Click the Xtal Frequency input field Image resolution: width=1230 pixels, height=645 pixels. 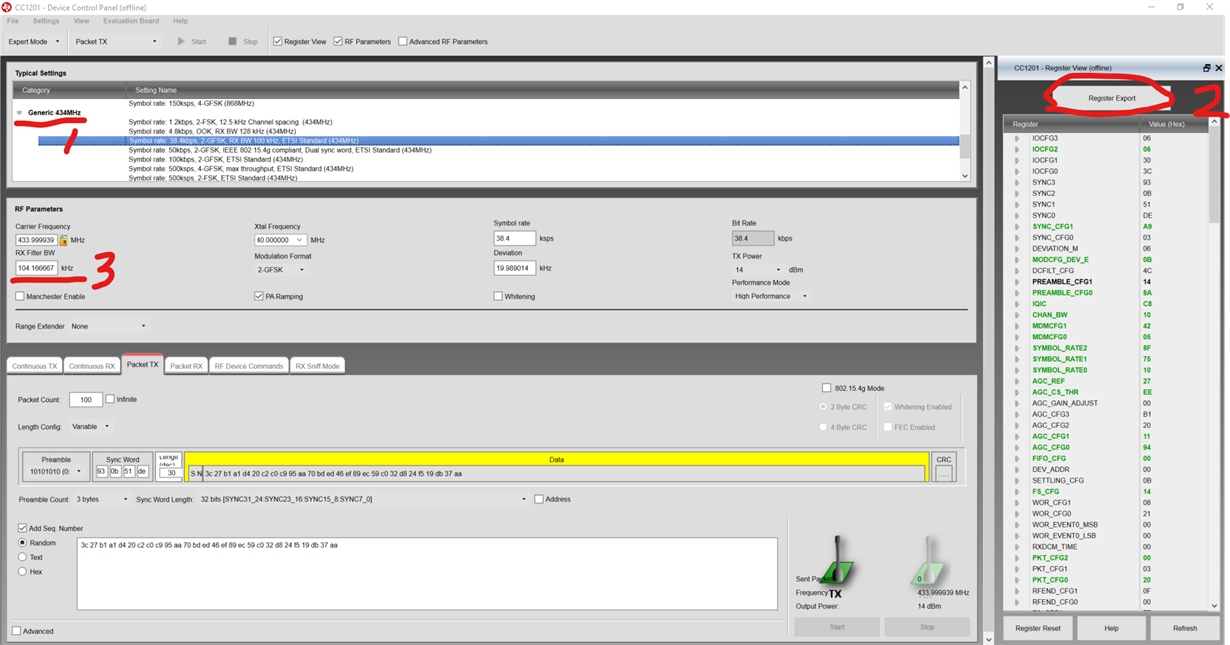tap(279, 240)
